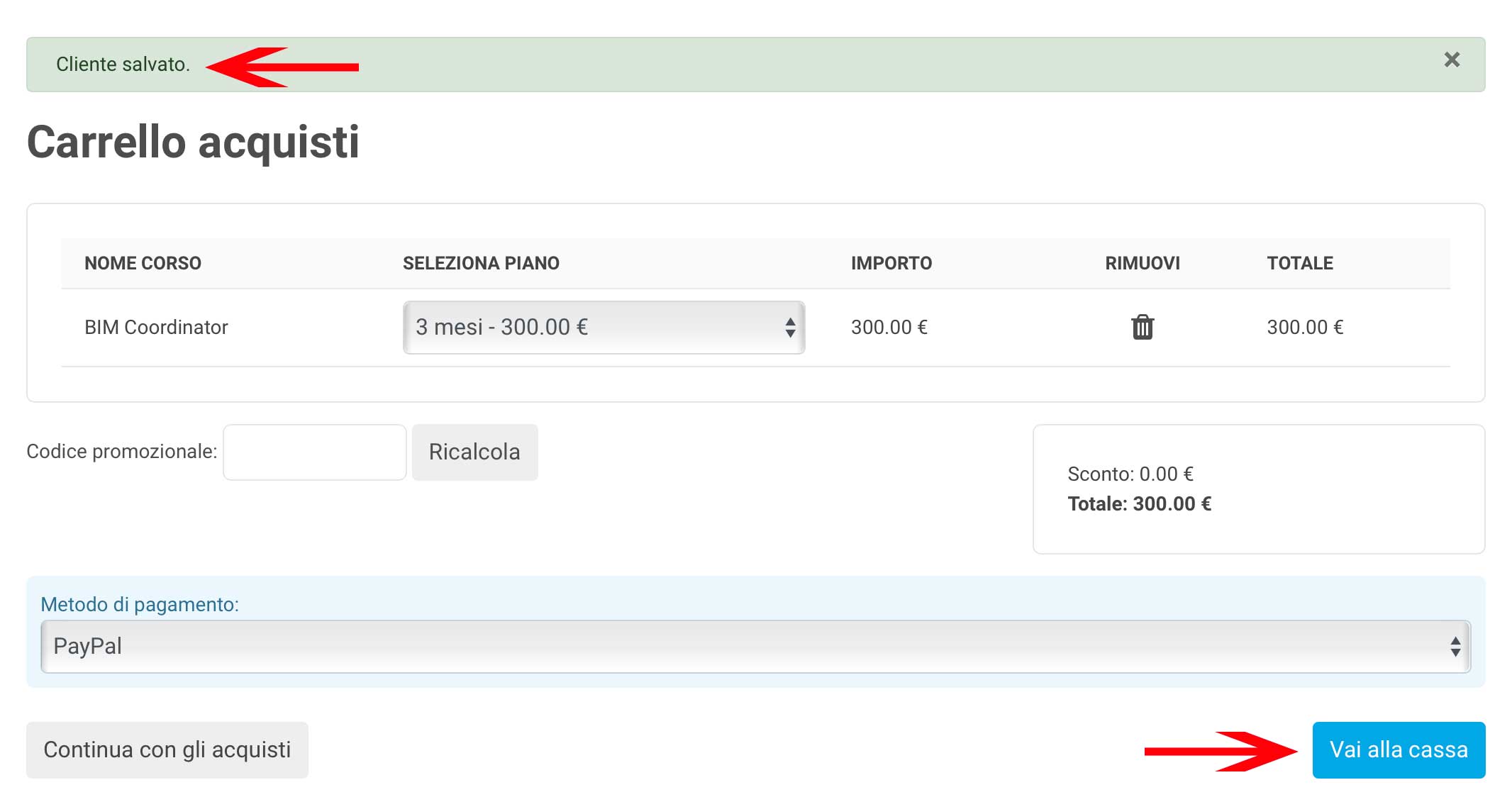
Task: Remove BIM Coordinator using the trash icon
Action: coord(1142,328)
